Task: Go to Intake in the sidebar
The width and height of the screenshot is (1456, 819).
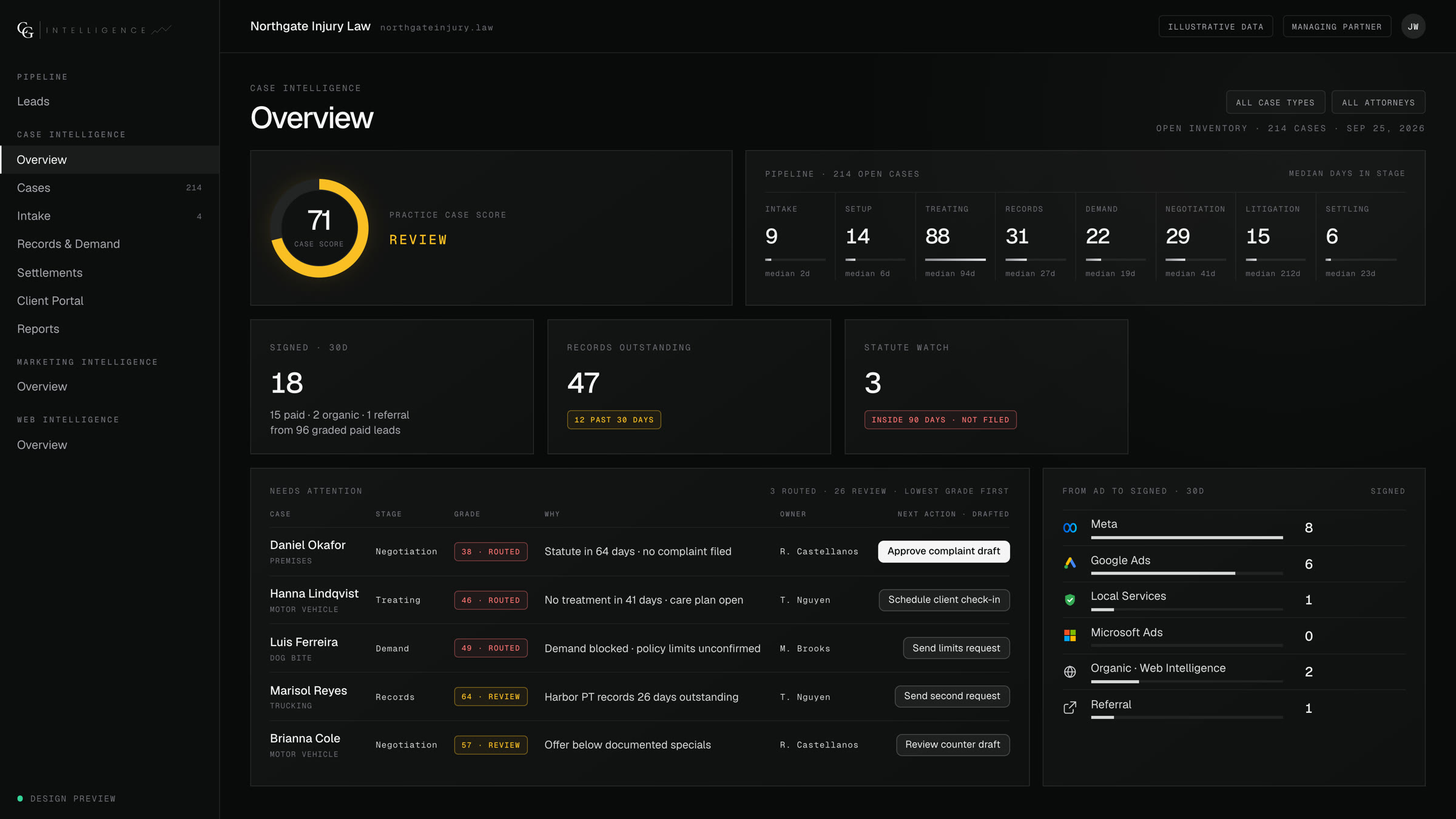Action: click(x=109, y=216)
